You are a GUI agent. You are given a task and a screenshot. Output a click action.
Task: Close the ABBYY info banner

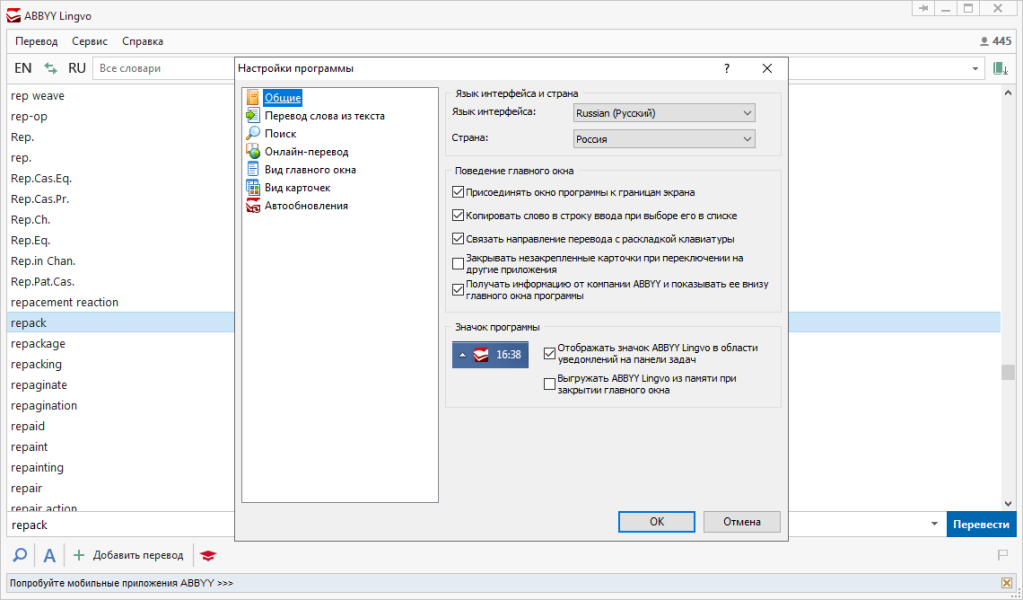click(1006, 583)
